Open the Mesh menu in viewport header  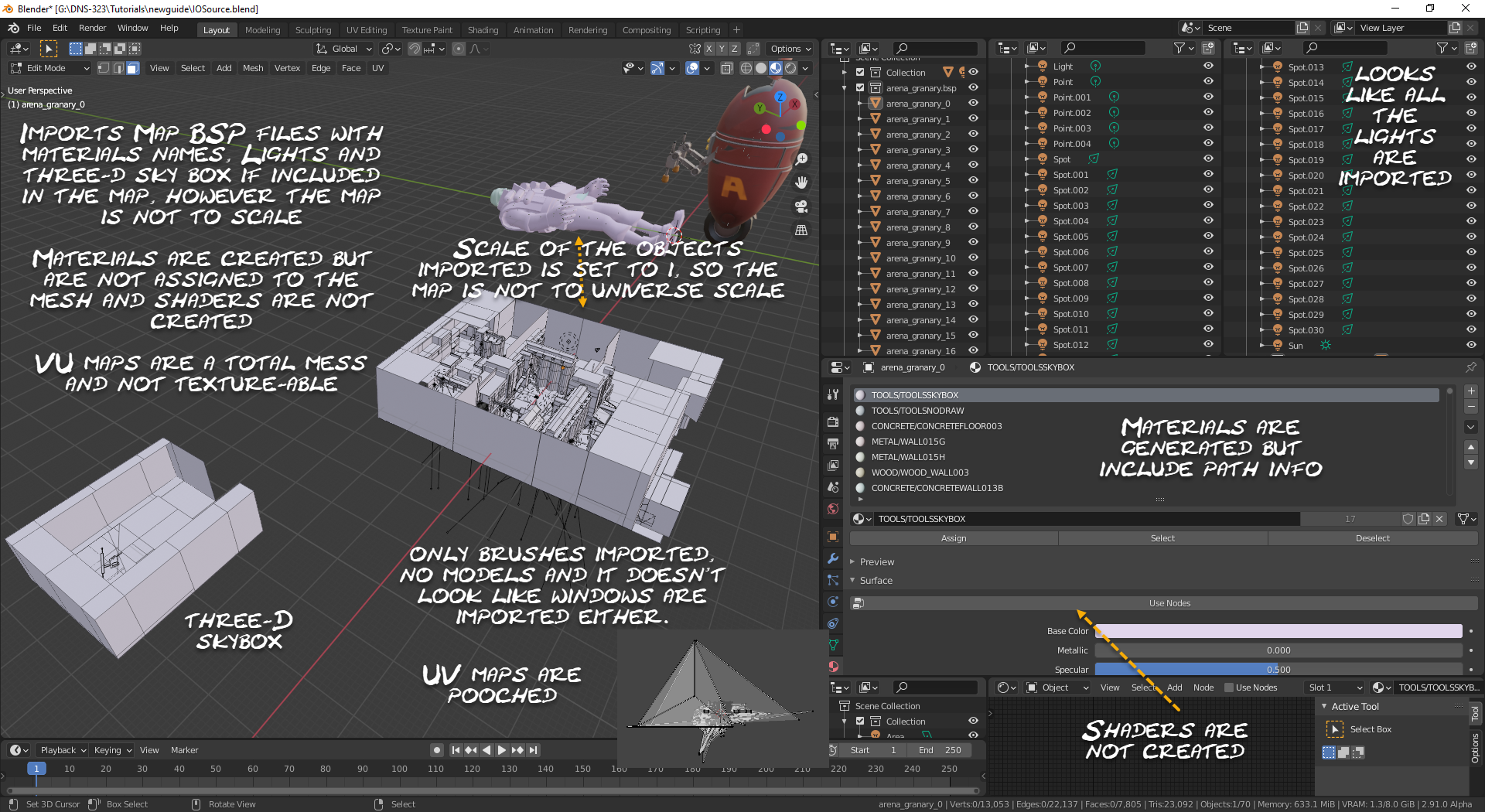(253, 68)
